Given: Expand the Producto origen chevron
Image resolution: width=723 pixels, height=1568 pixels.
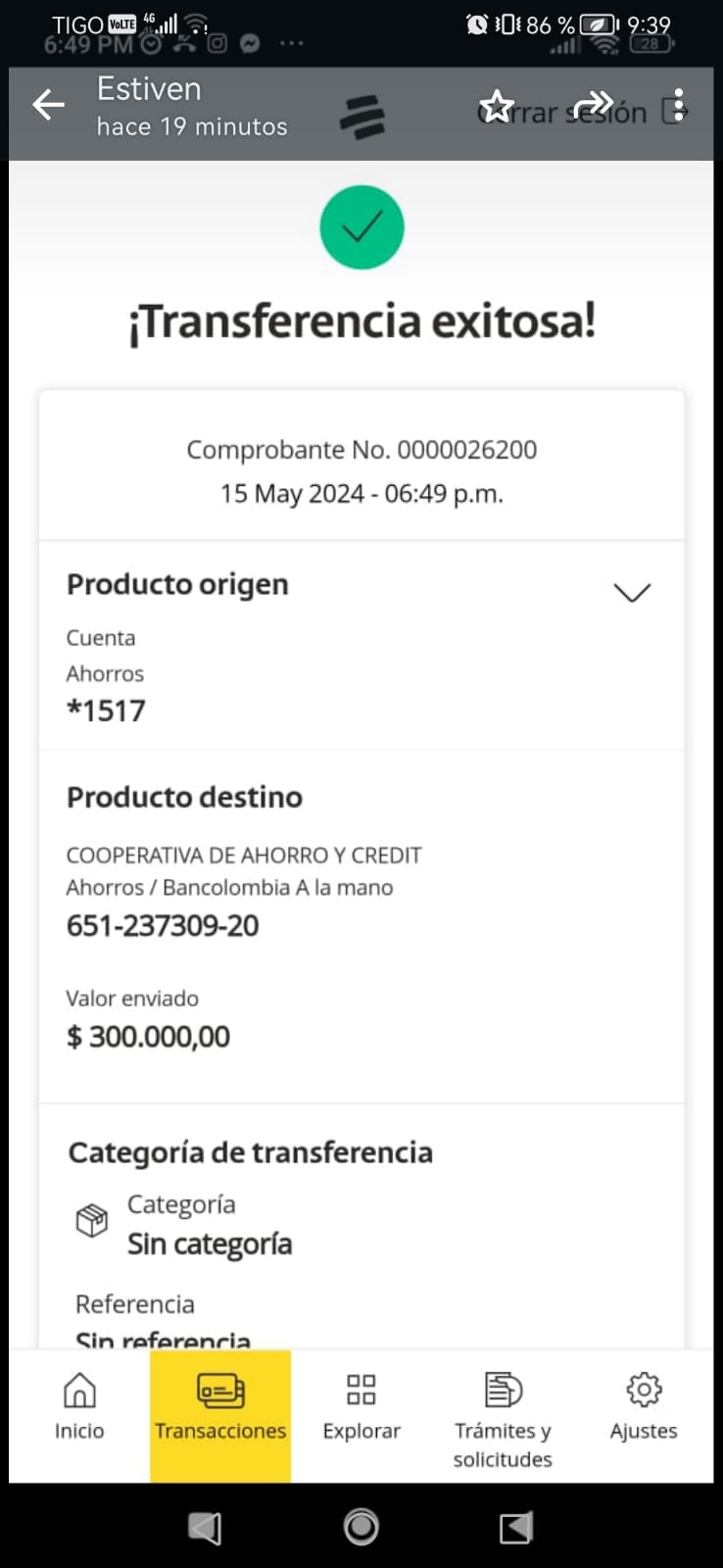Looking at the screenshot, I should click(632, 592).
